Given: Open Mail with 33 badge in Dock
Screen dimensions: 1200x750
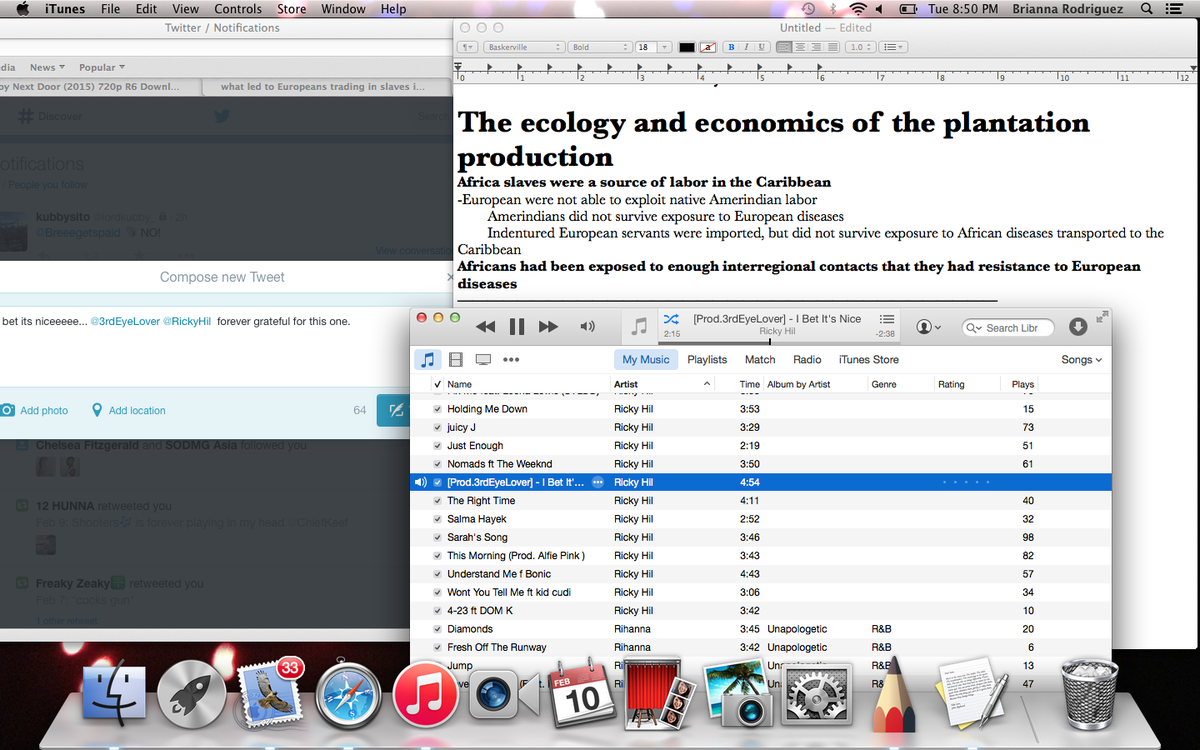Looking at the screenshot, I should (x=270, y=692).
